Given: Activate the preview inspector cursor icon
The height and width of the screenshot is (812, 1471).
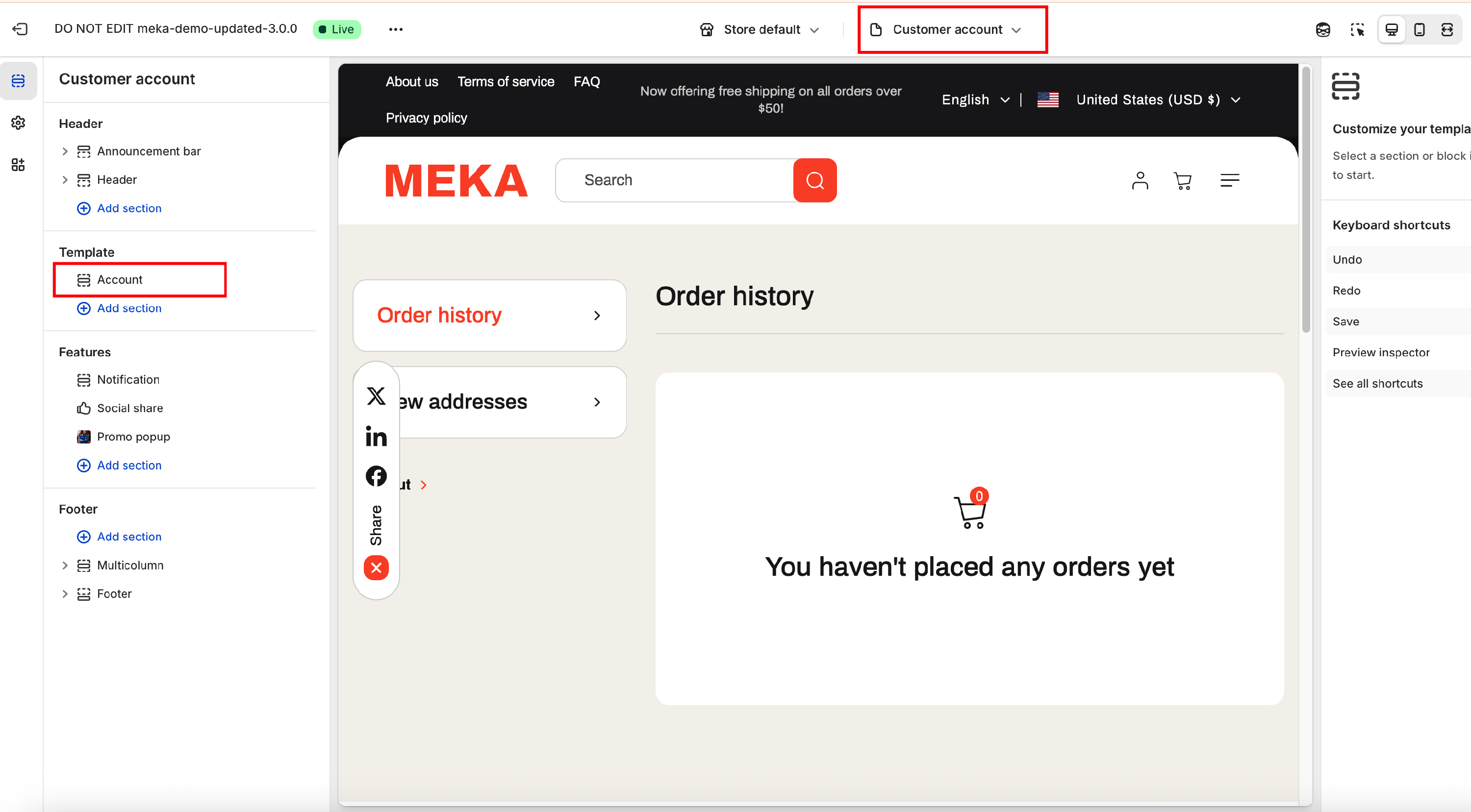Looking at the screenshot, I should [1357, 29].
